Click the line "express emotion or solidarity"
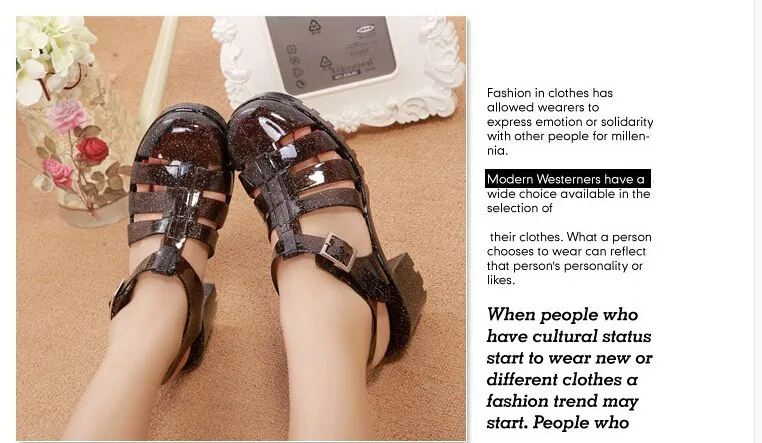The width and height of the screenshot is (762, 443). [x=570, y=121]
